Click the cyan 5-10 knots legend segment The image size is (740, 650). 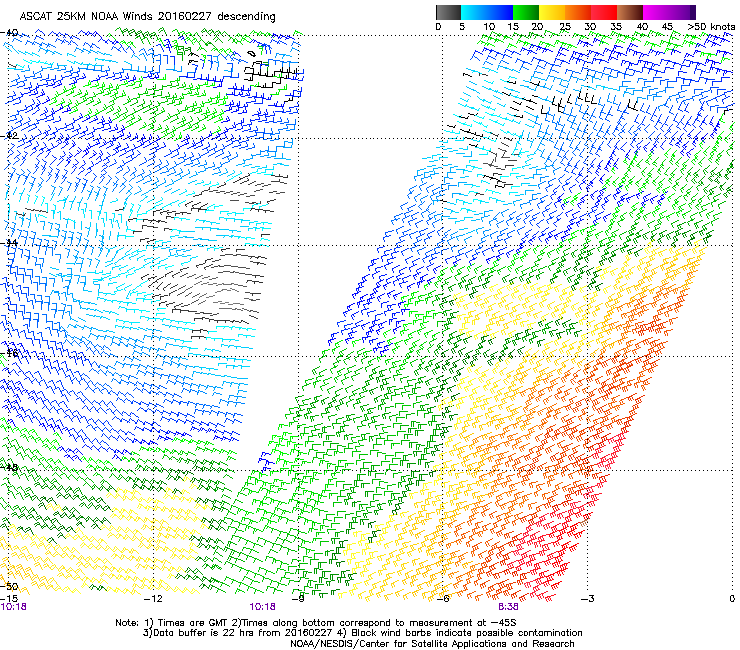tap(474, 12)
